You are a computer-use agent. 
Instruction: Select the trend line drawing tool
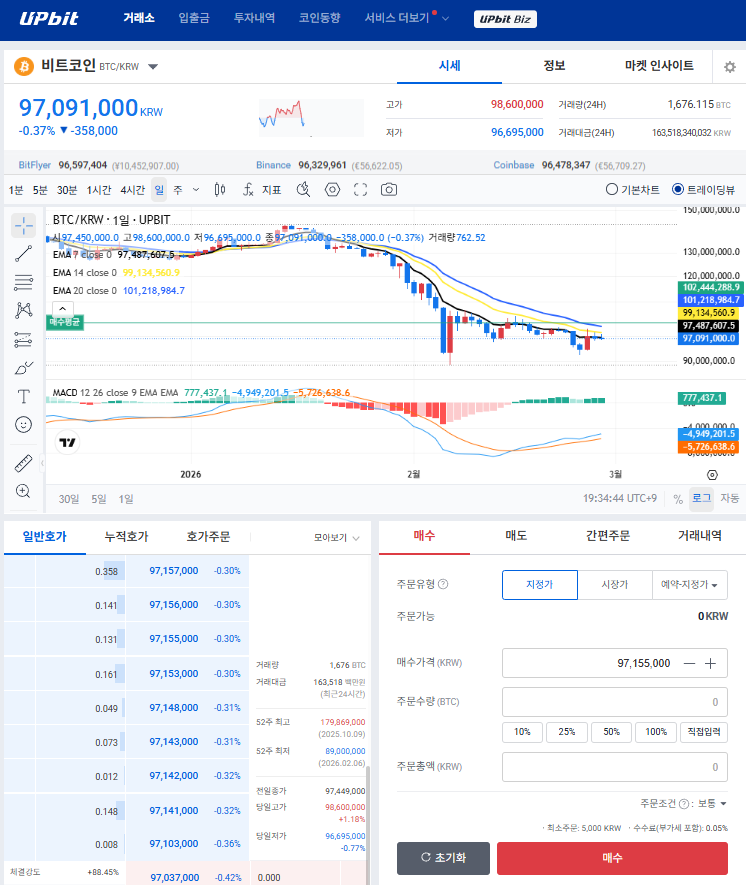coord(23,254)
